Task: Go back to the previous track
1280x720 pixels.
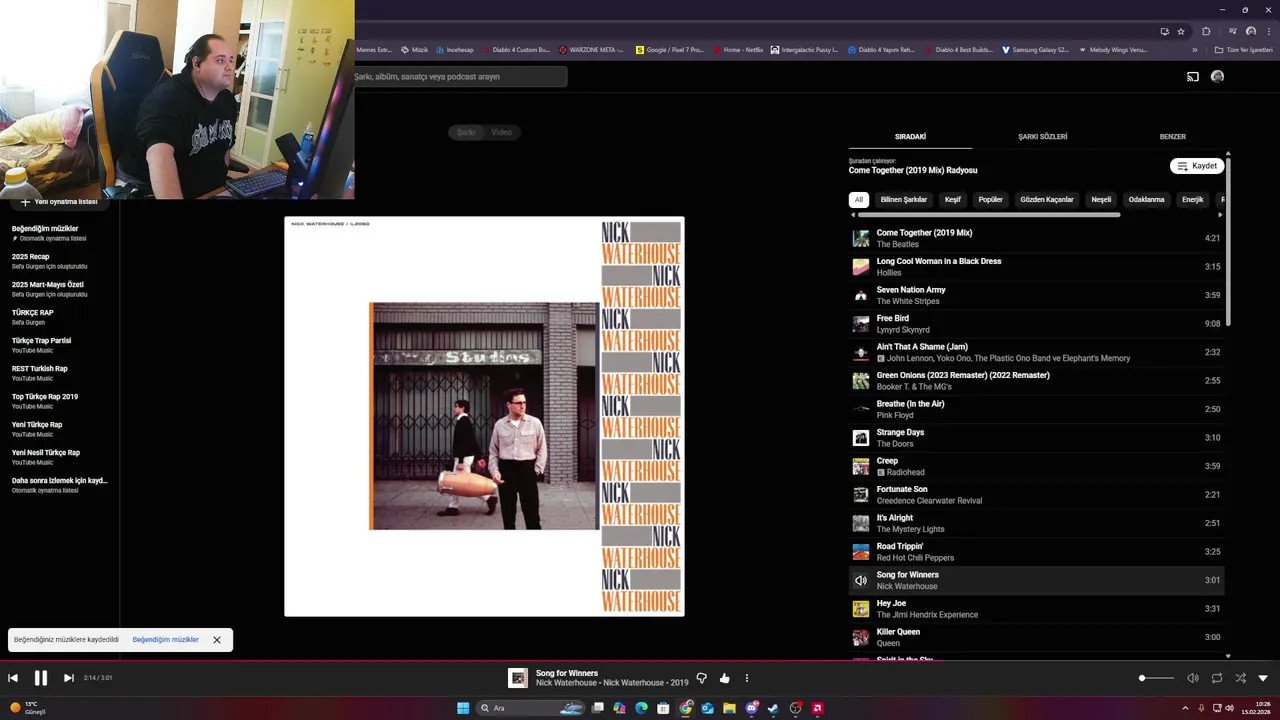Action: pos(13,678)
